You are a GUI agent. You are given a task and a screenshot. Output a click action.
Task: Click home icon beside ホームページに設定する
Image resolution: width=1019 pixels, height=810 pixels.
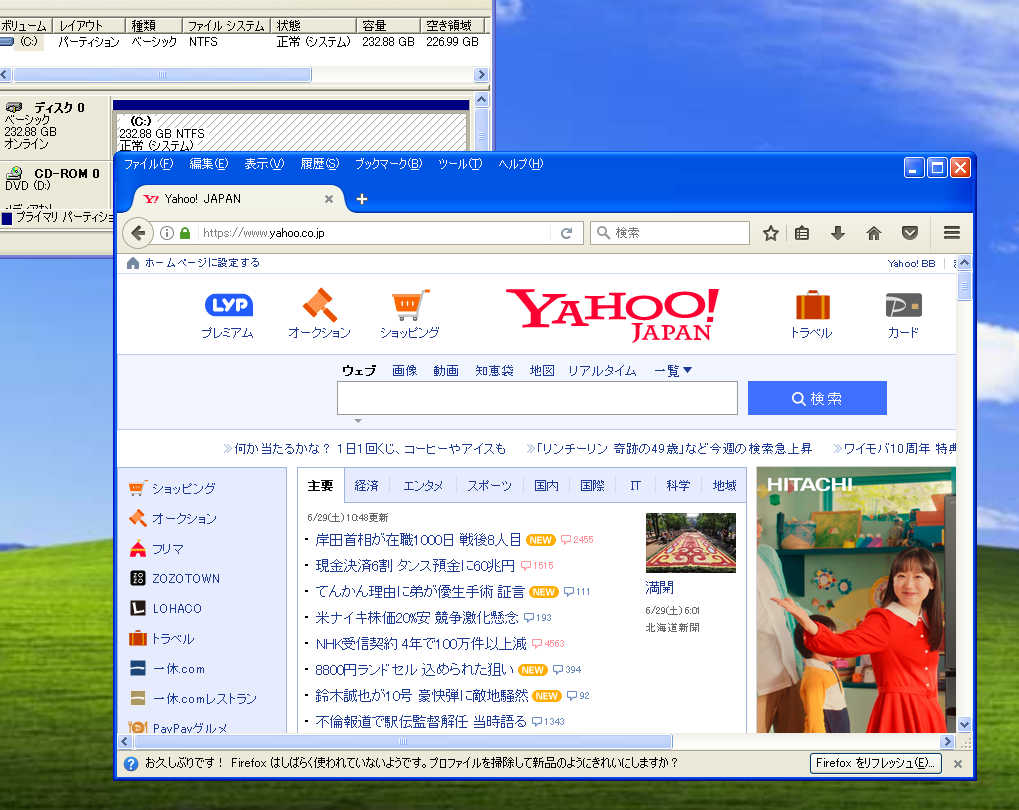coord(133,263)
